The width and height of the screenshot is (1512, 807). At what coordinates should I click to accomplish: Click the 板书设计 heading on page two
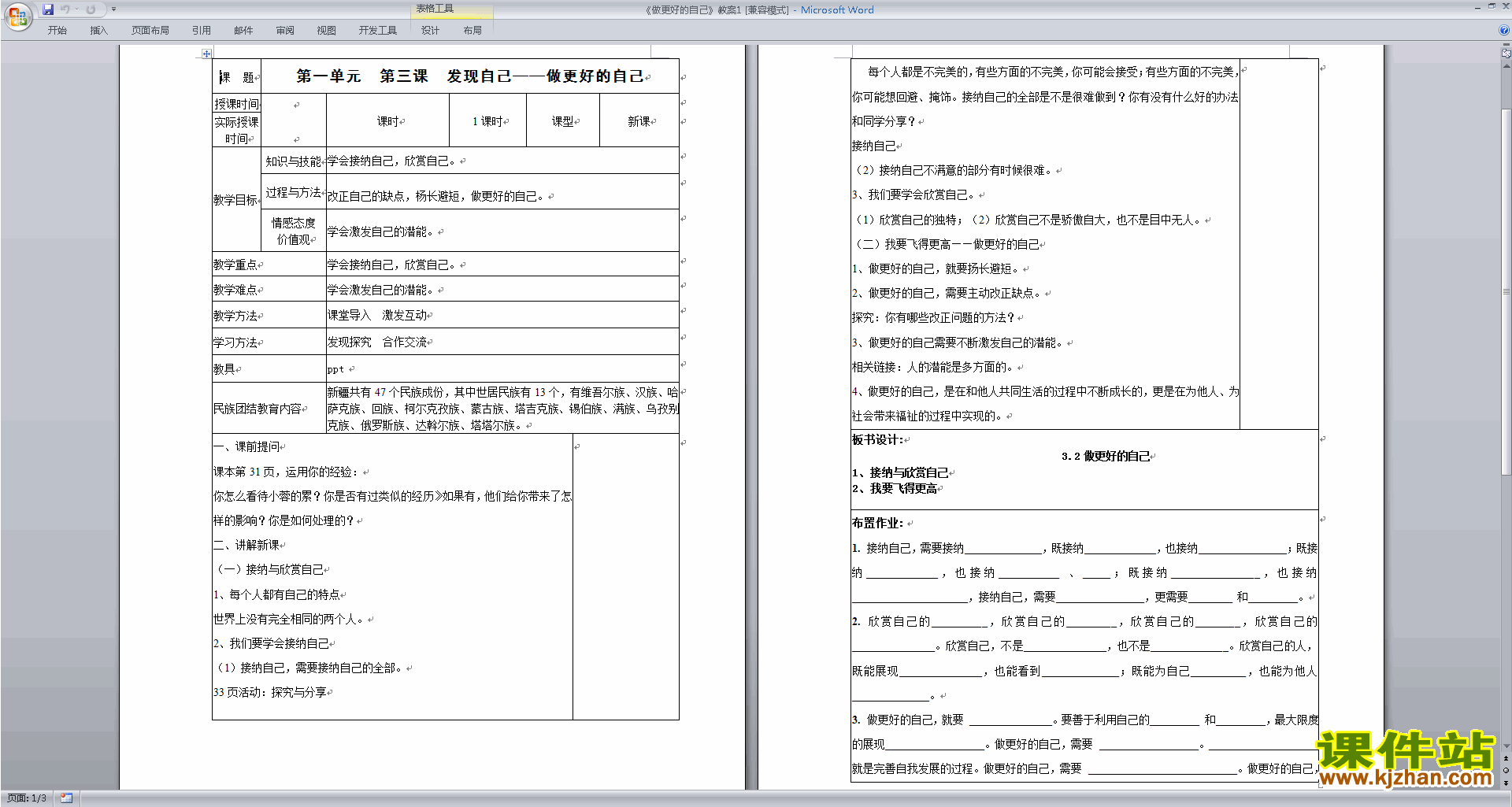[877, 440]
